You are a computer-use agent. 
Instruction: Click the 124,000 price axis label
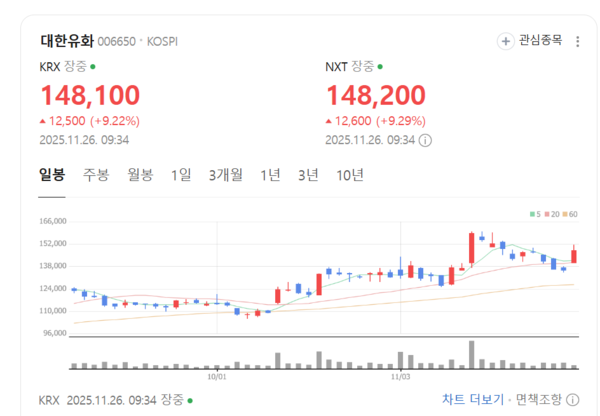click(x=53, y=288)
